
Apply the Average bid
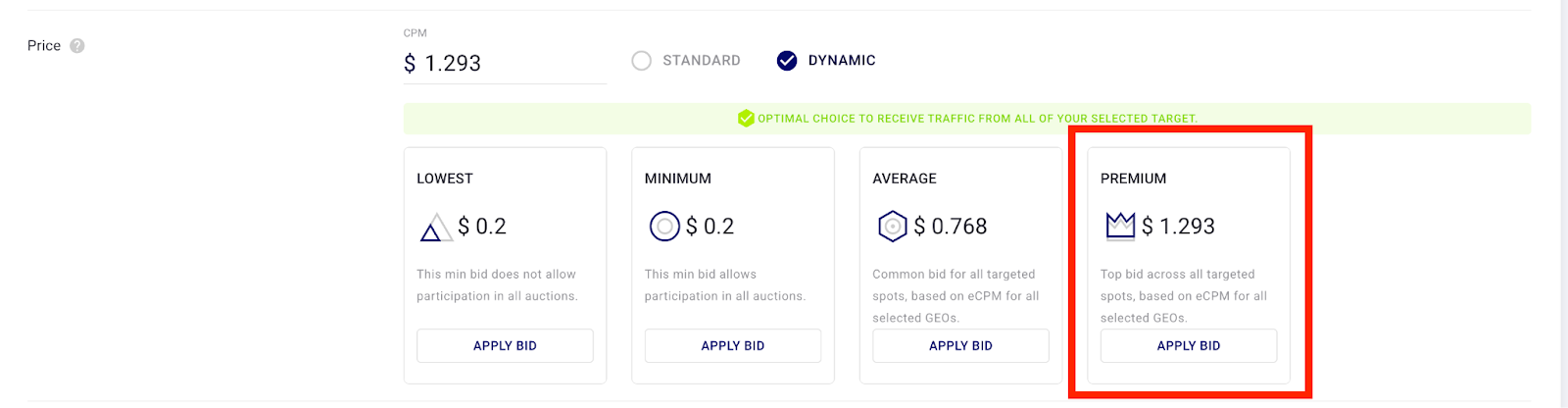pyautogui.click(x=960, y=346)
